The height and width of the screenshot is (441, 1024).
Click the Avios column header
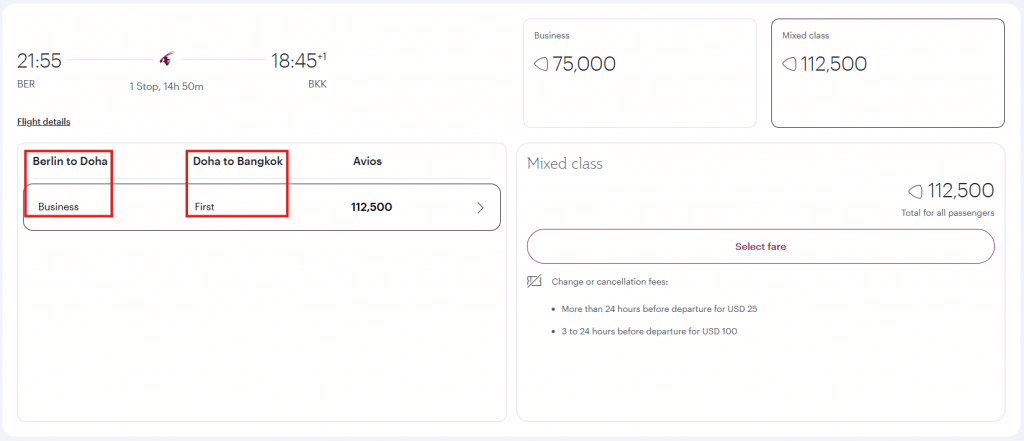point(367,161)
